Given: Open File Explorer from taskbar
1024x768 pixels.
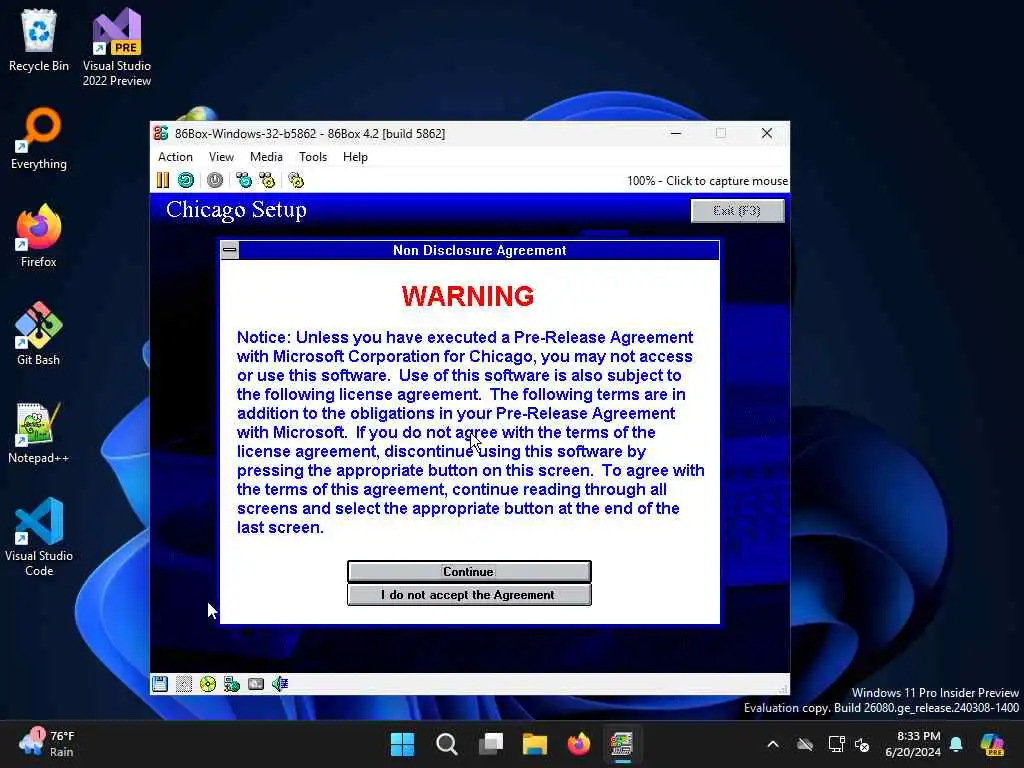Looking at the screenshot, I should pos(534,744).
